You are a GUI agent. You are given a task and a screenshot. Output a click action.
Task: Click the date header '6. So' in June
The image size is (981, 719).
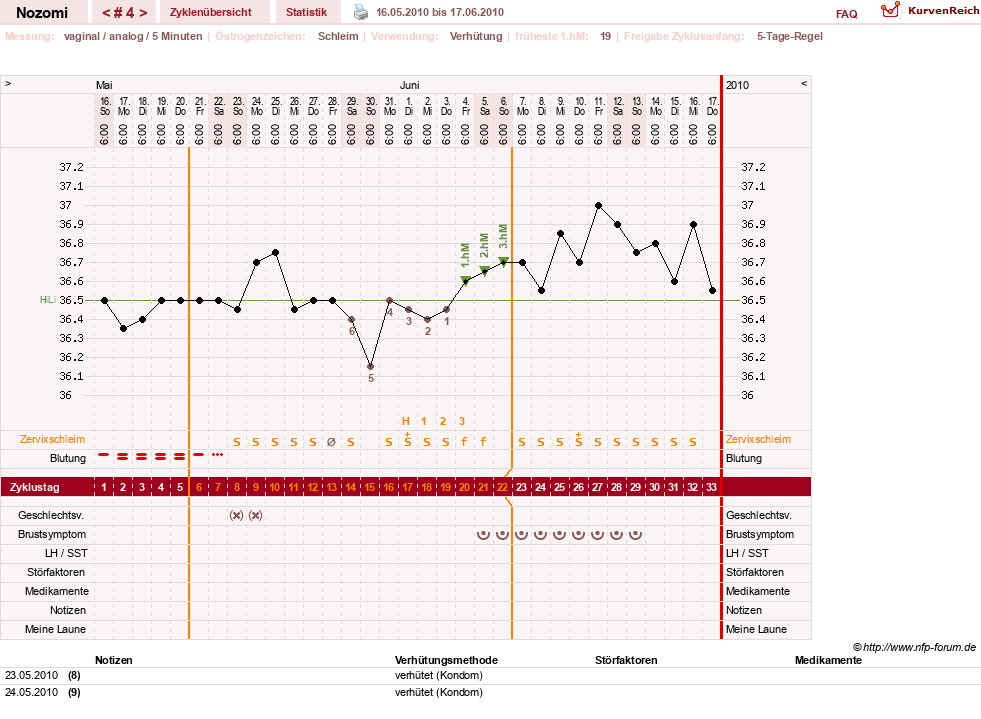pos(503,106)
